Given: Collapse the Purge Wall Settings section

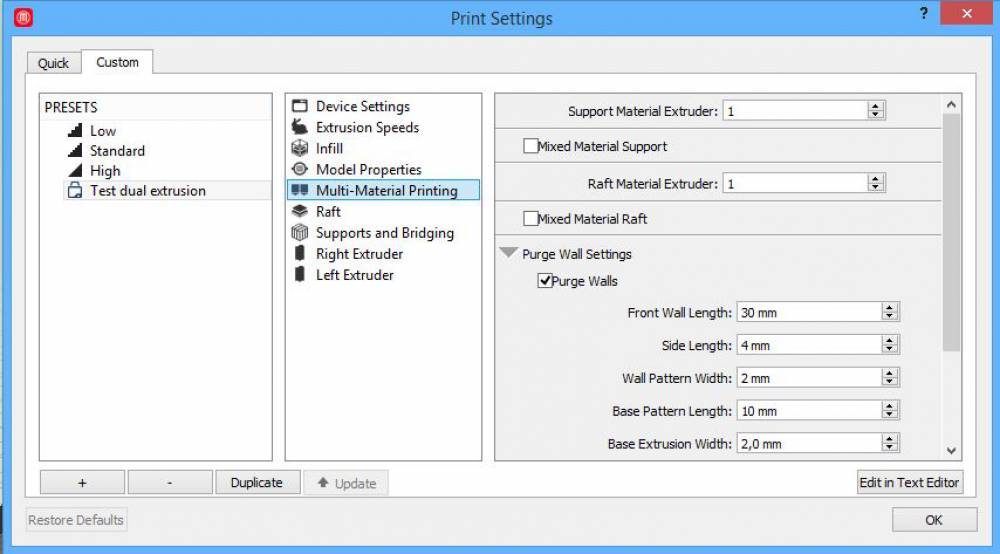Looking at the screenshot, I should coord(509,254).
